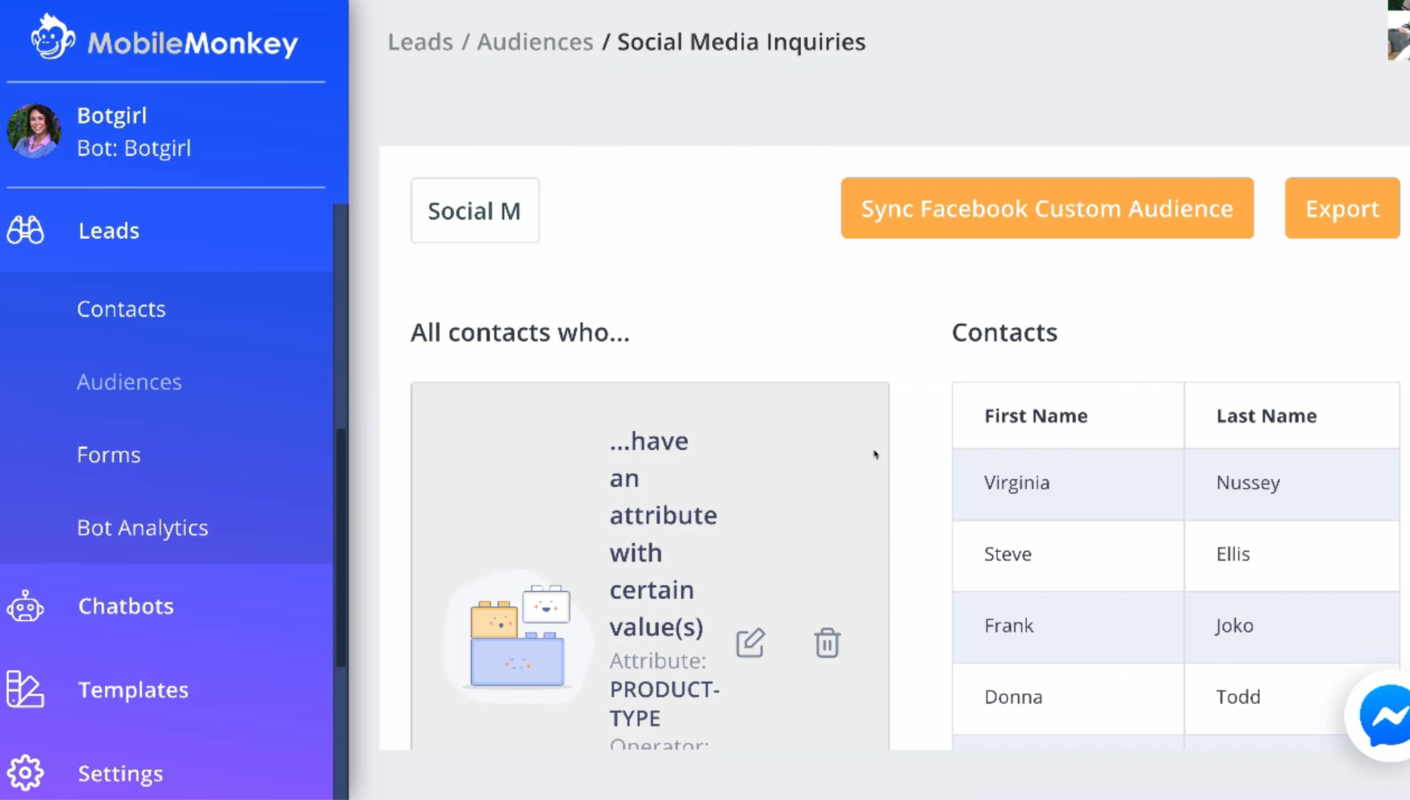Select the Steve table cell
Image resolution: width=1410 pixels, height=800 pixels.
(1068, 555)
